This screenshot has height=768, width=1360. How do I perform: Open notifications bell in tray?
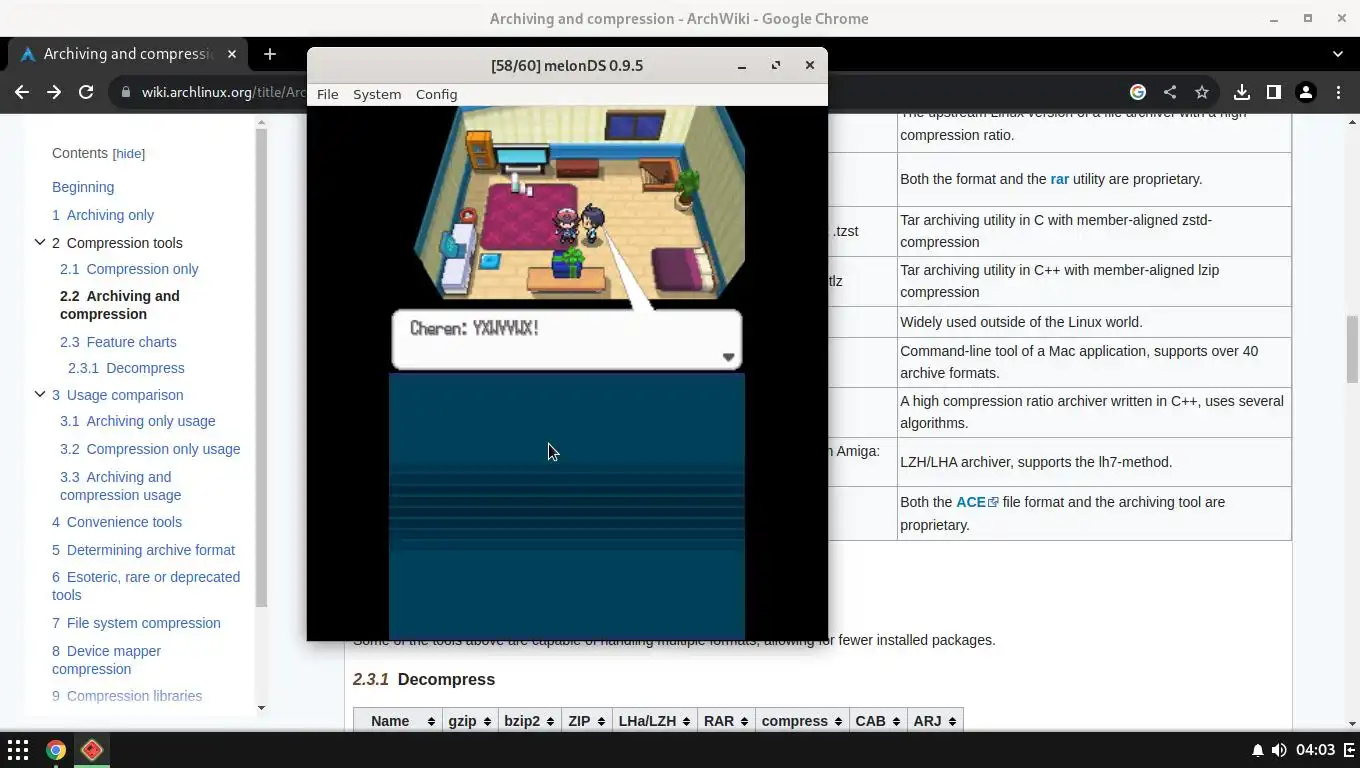click(1257, 750)
